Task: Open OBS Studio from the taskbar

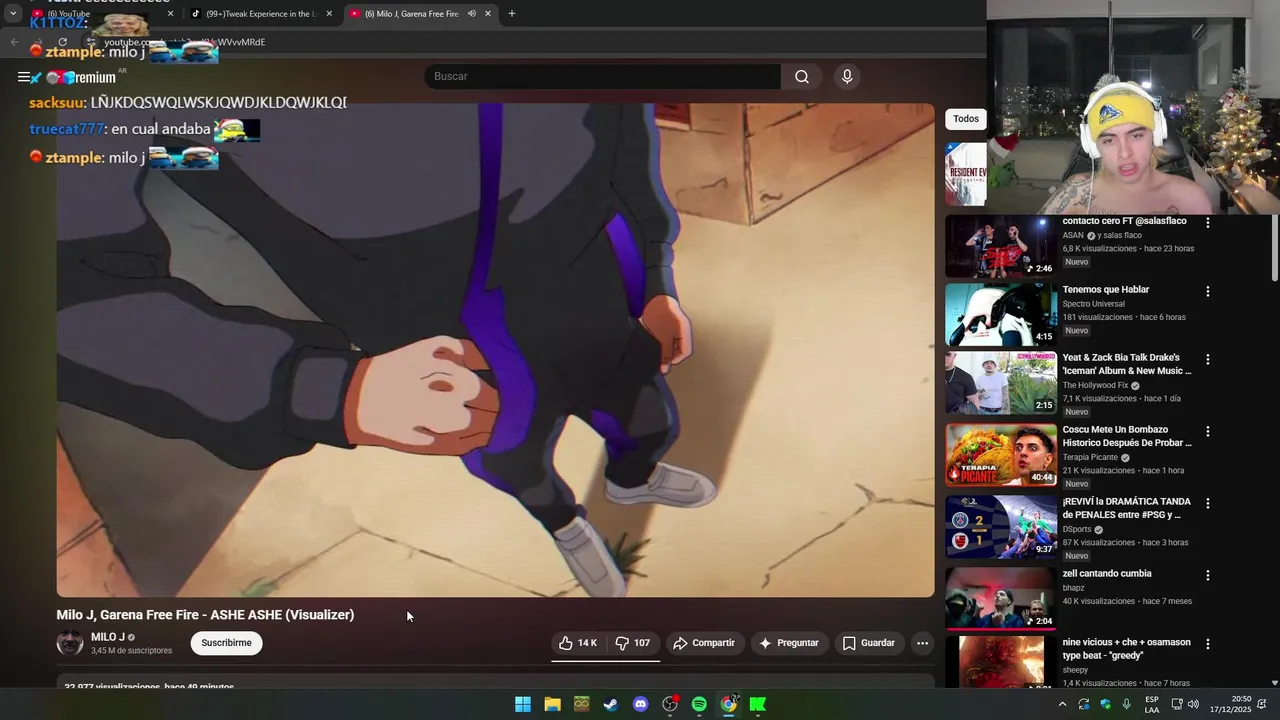Action: pos(670,704)
